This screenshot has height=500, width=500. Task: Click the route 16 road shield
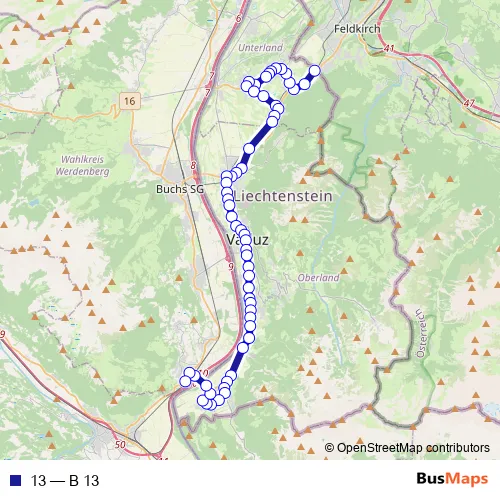coord(130,101)
